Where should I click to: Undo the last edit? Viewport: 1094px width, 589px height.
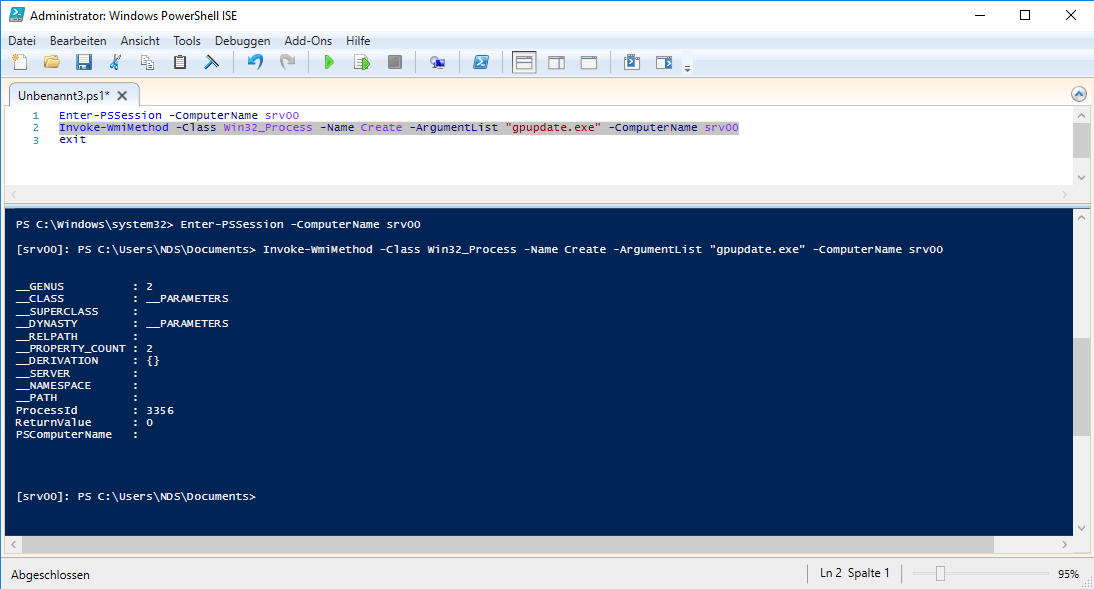tap(255, 63)
